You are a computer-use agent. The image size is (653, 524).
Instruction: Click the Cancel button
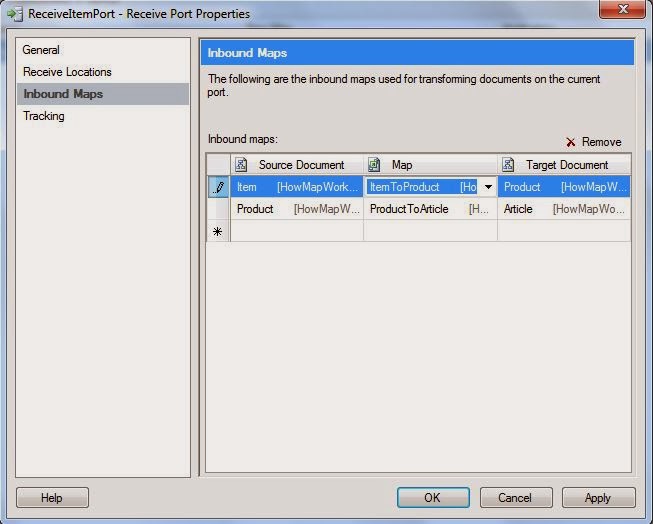(516, 497)
